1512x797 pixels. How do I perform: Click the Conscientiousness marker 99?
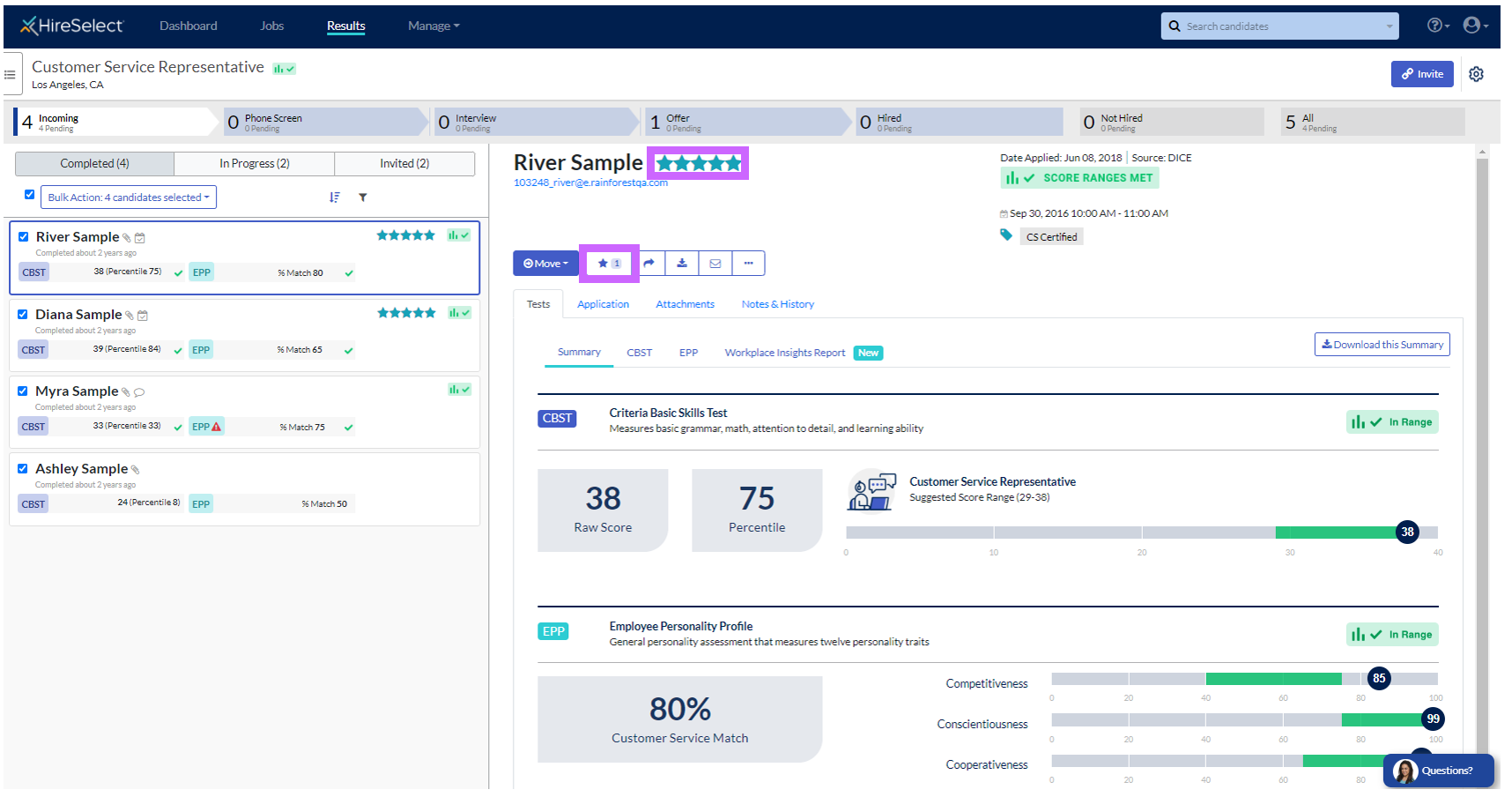[x=1434, y=719]
